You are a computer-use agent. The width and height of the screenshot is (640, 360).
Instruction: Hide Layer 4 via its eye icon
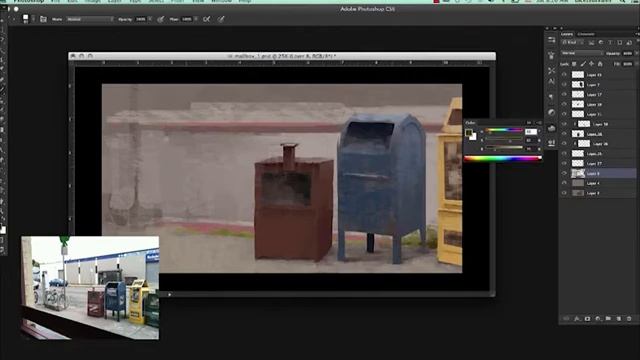[x=564, y=183]
